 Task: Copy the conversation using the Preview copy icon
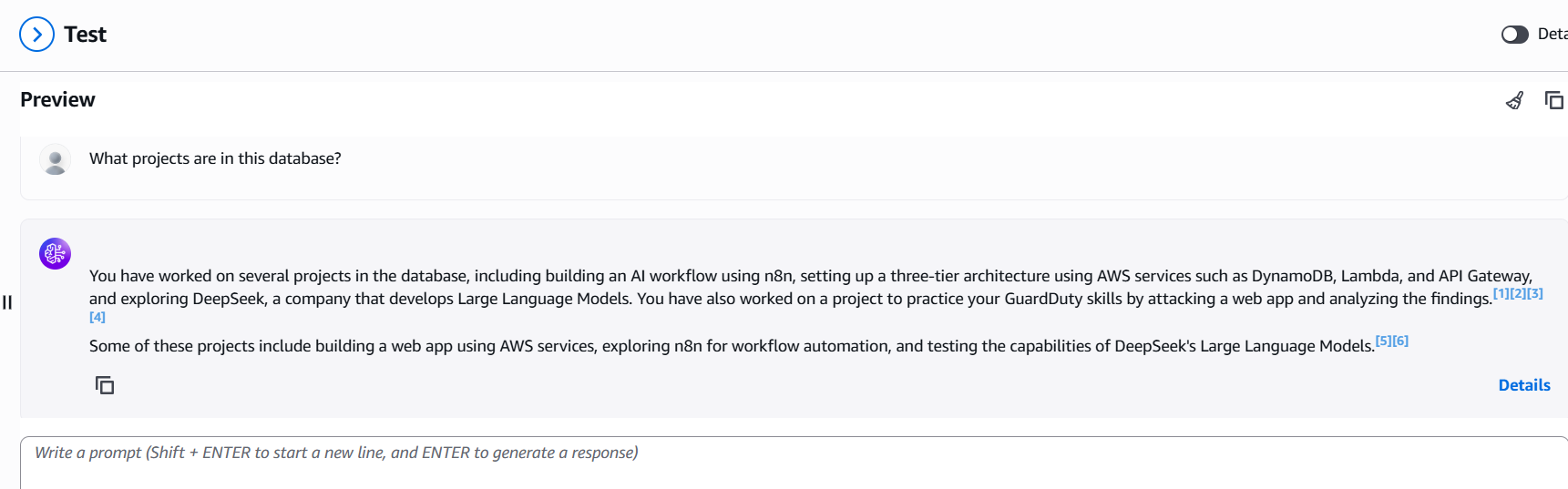coord(1553,100)
